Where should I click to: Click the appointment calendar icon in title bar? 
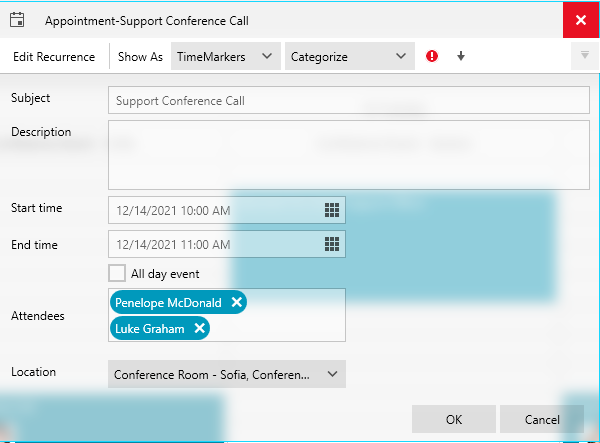click(x=17, y=20)
